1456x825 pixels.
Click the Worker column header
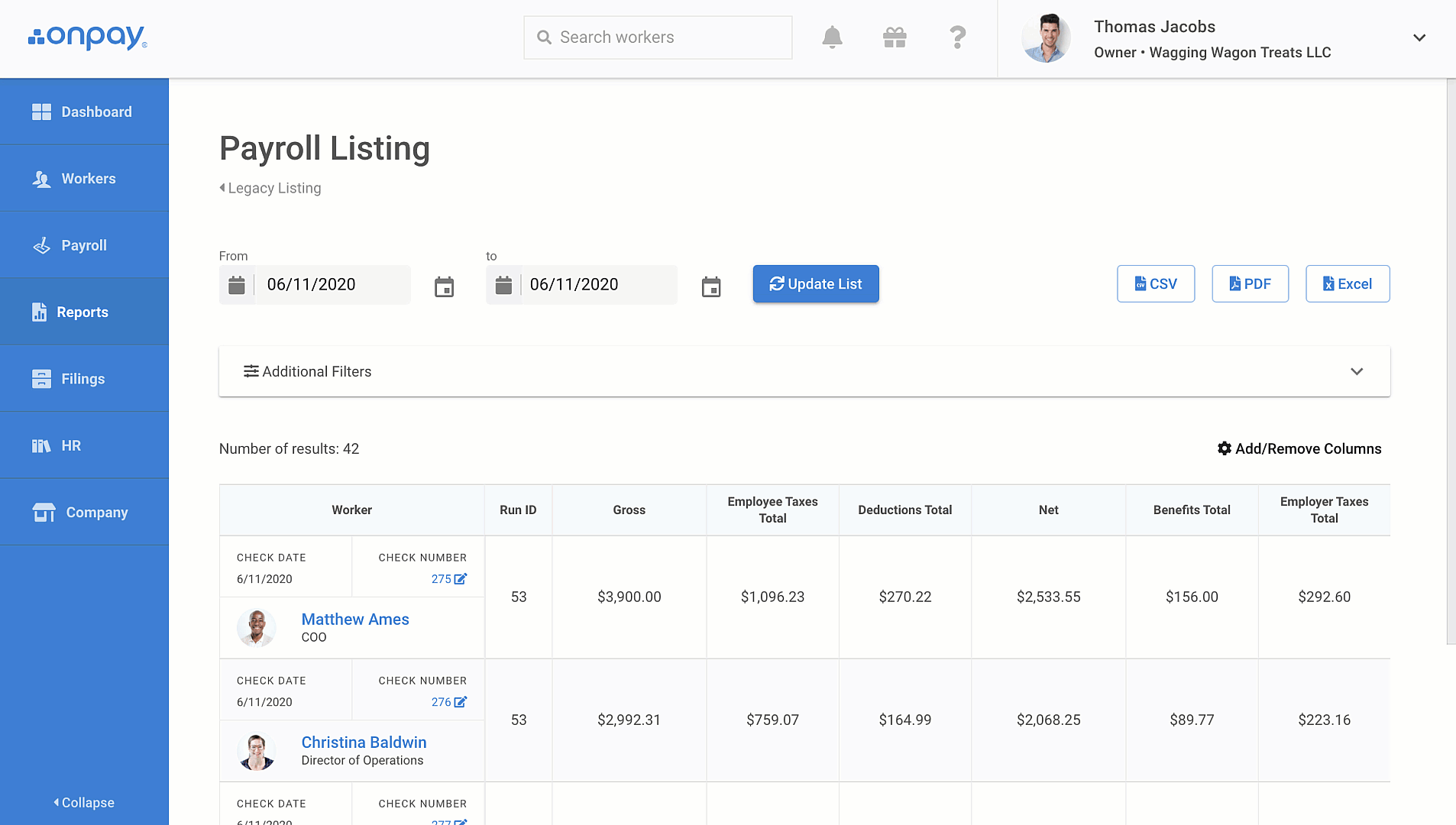[351, 510]
